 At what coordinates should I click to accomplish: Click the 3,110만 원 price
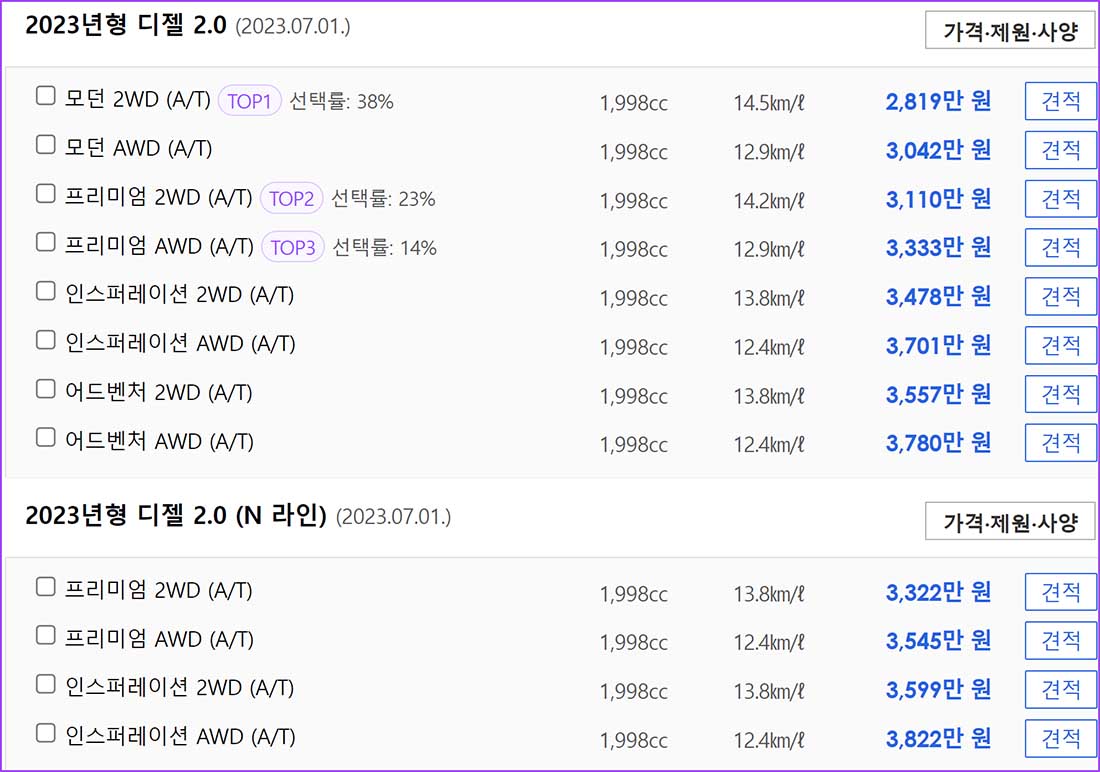938,199
